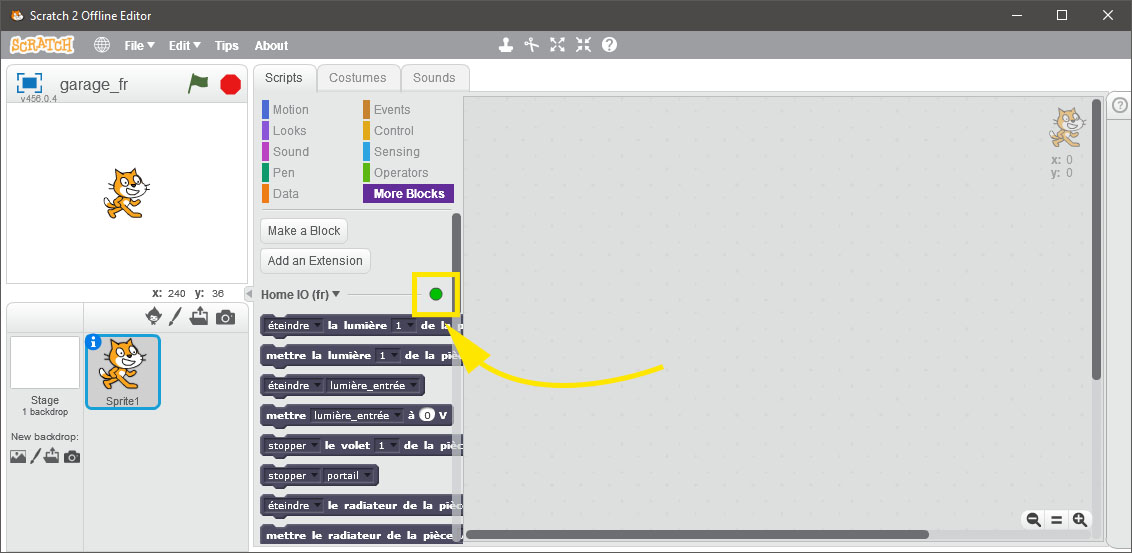
Task: Paint a new sprite with brush icon
Action: coord(176,317)
